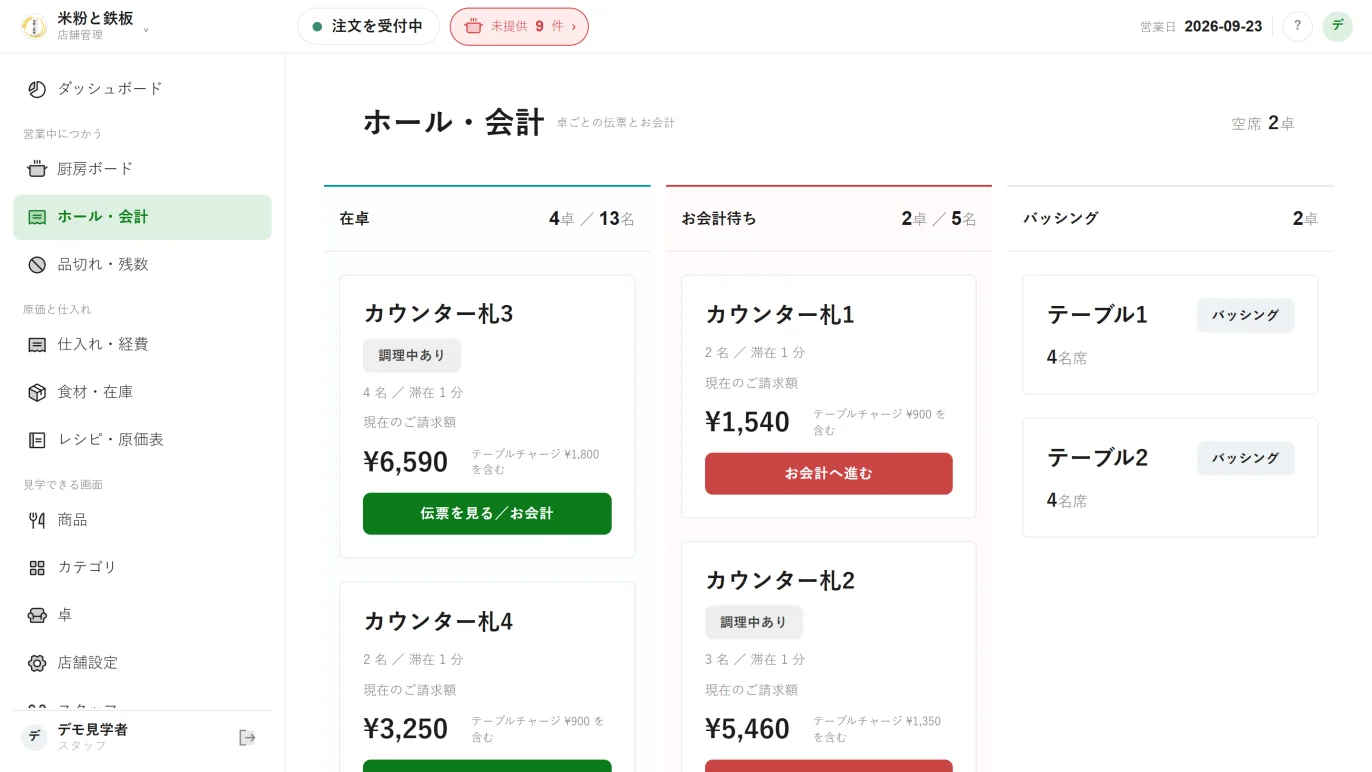Click the 仕入れ・経費 icon

coord(37,345)
